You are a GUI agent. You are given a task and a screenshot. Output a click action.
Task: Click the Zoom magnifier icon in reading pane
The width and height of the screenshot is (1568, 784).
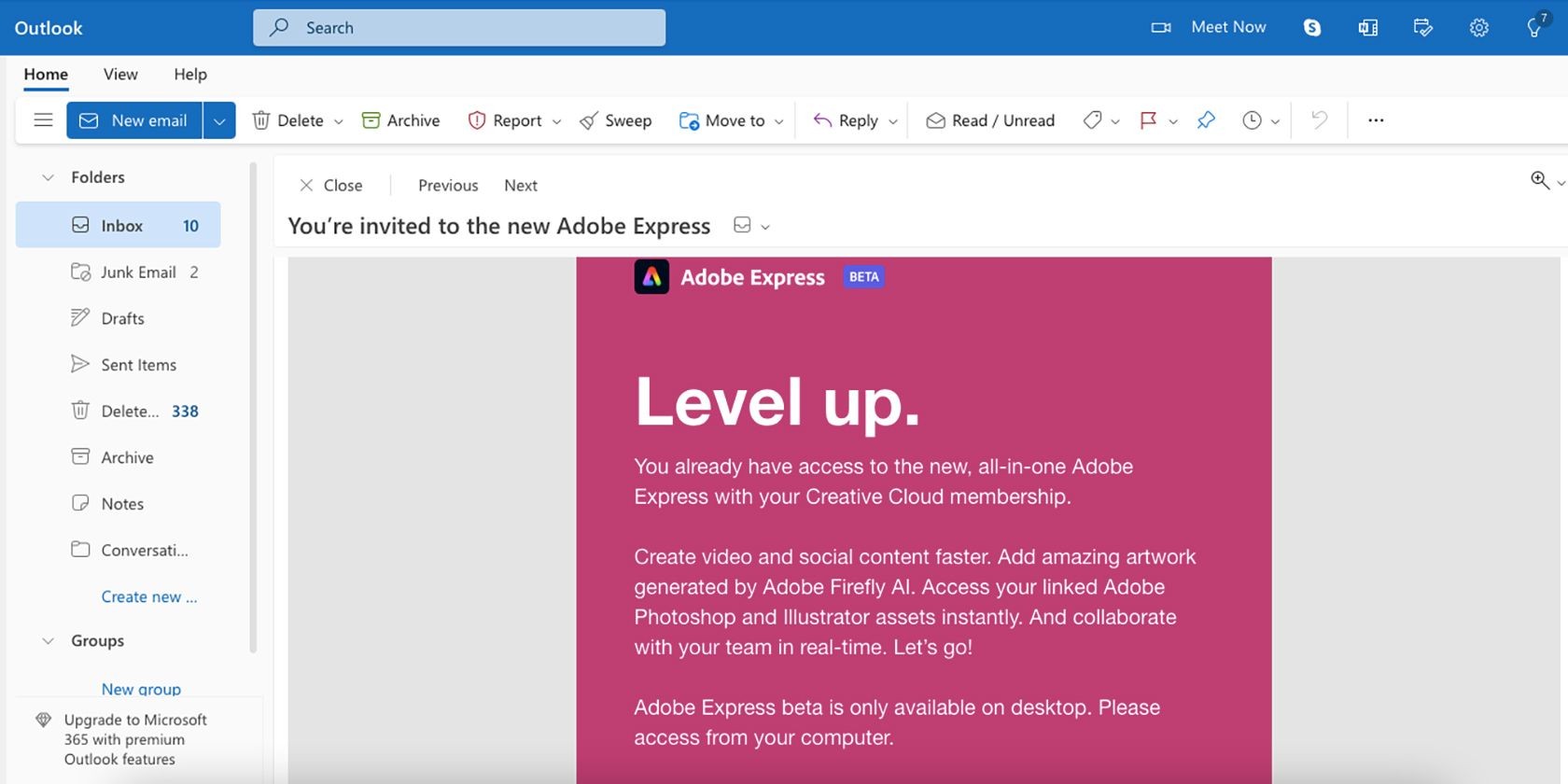pyautogui.click(x=1540, y=180)
